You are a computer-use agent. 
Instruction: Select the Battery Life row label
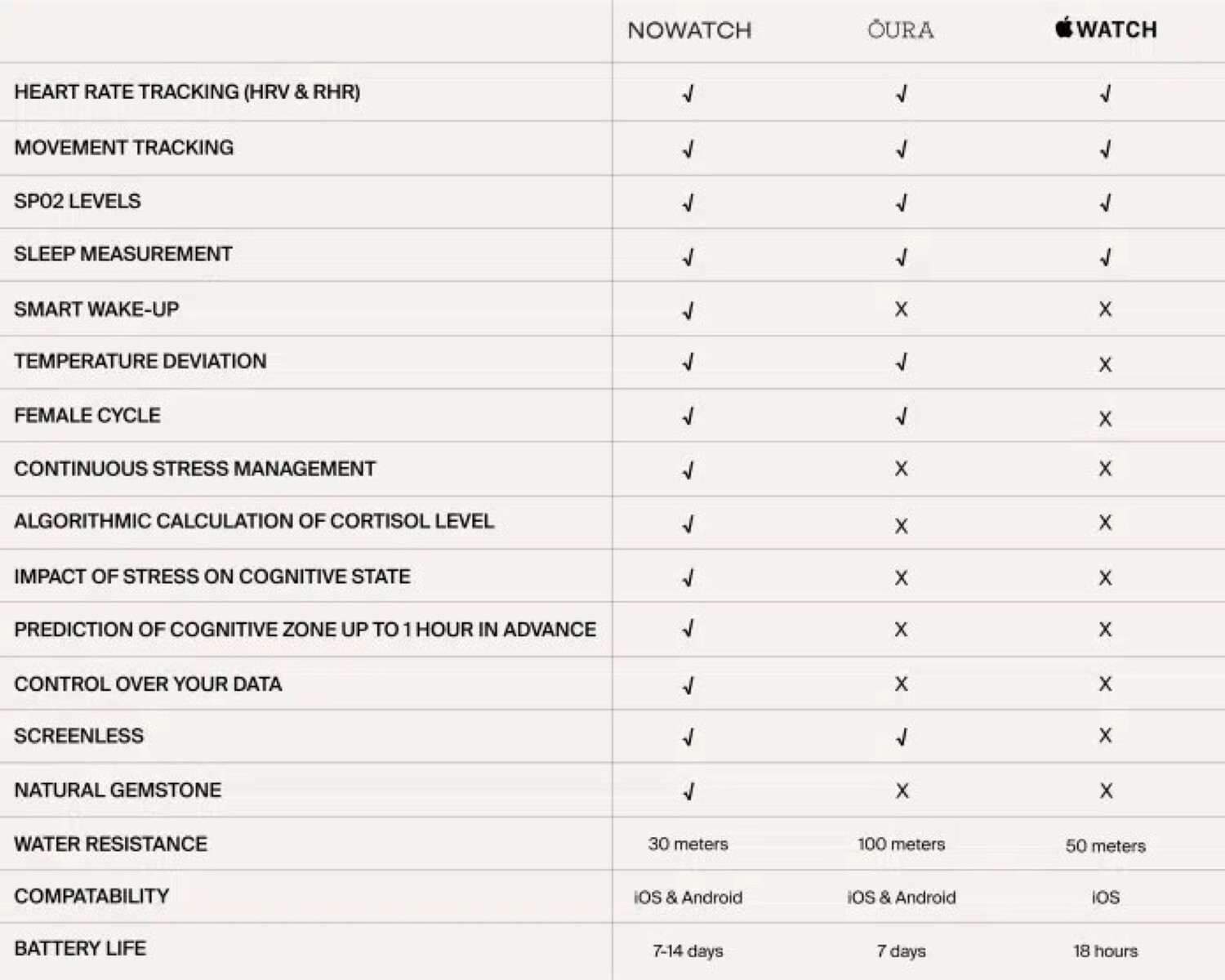[x=80, y=948]
